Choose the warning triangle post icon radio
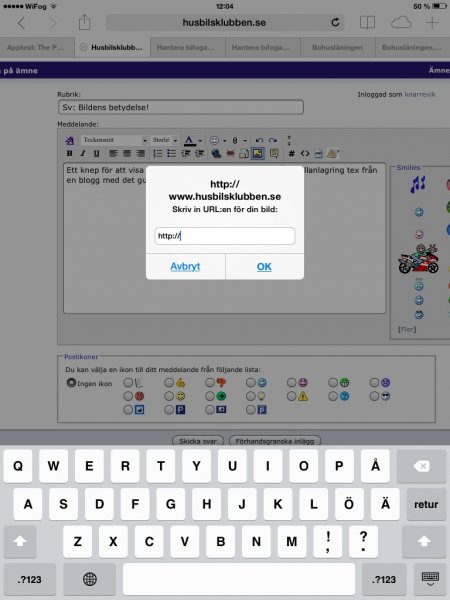This screenshot has width=450, height=600. (292, 396)
